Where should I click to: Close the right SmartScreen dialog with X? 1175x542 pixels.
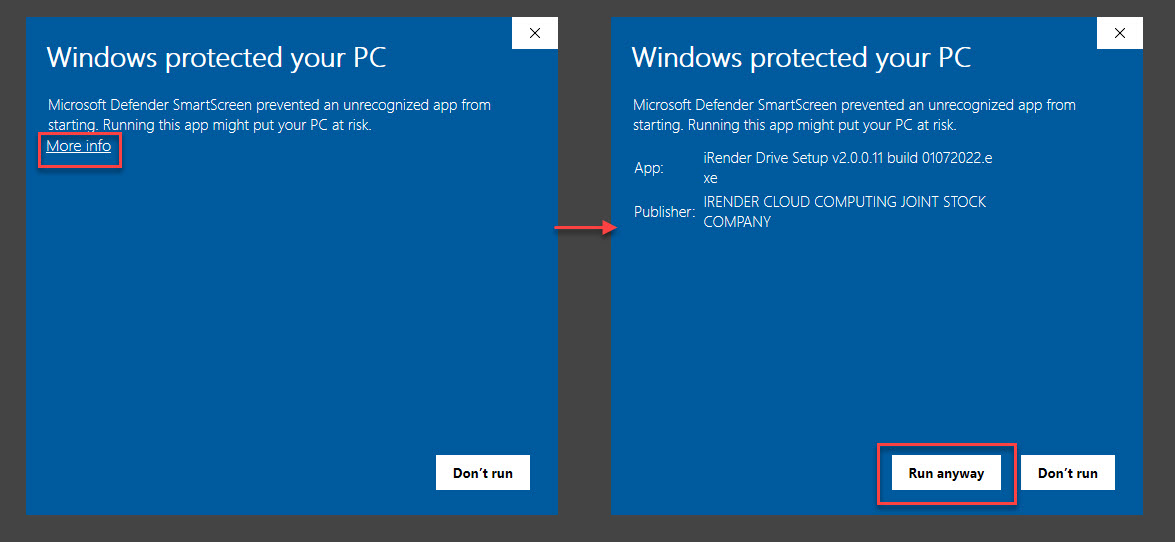[1119, 33]
